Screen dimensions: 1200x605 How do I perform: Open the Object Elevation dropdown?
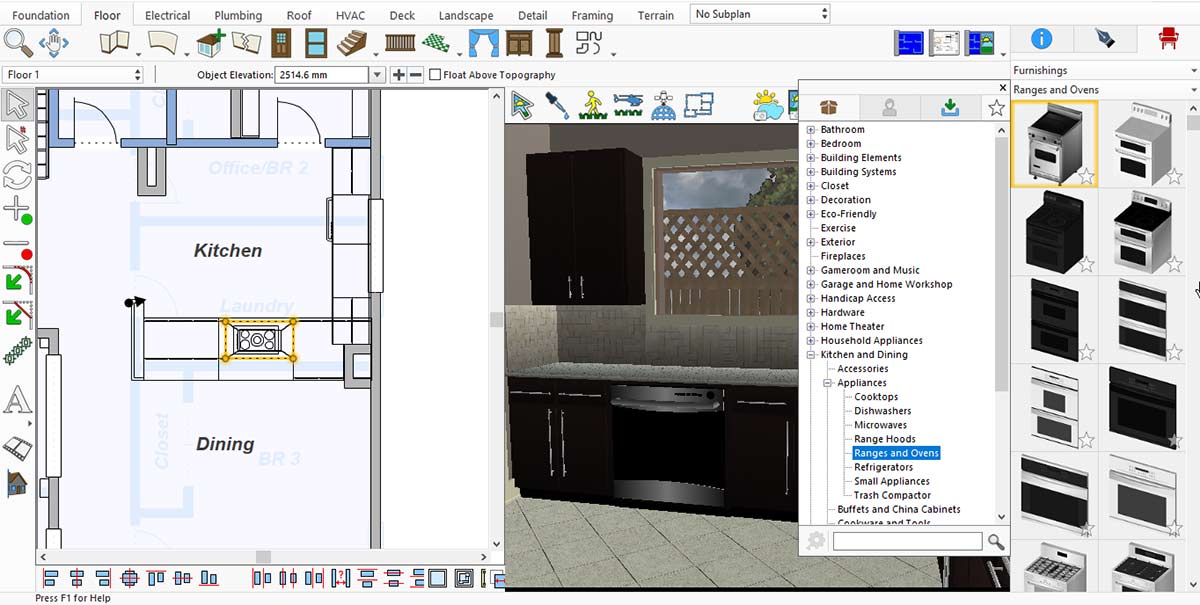tap(377, 75)
